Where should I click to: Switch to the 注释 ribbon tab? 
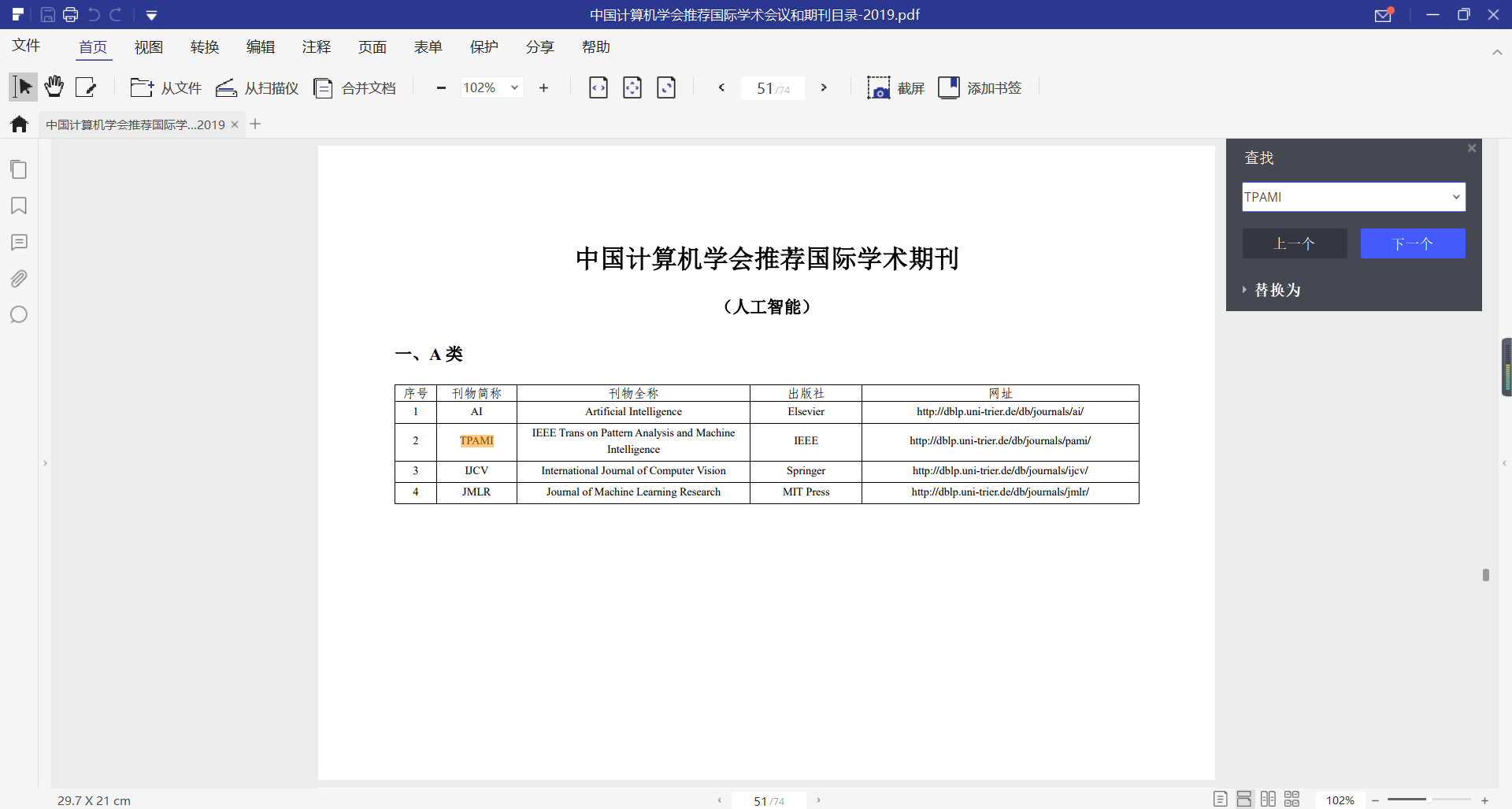pyautogui.click(x=317, y=46)
